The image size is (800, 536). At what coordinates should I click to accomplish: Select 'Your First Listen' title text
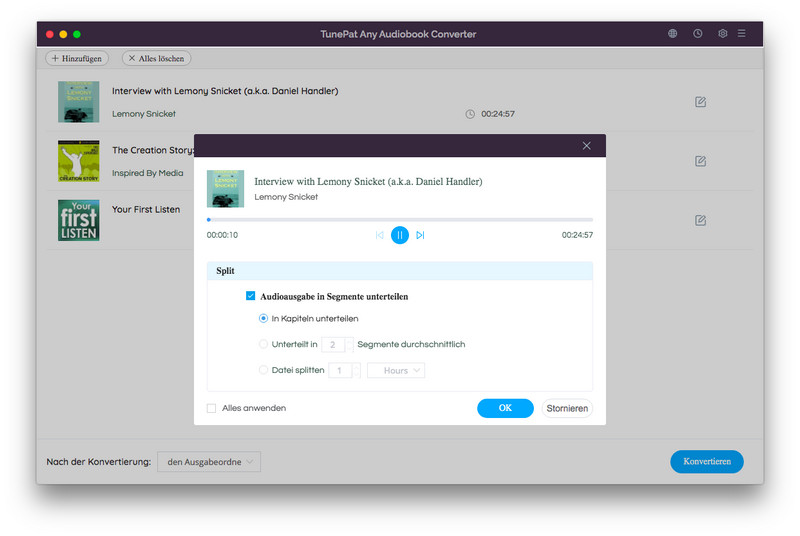[146, 210]
